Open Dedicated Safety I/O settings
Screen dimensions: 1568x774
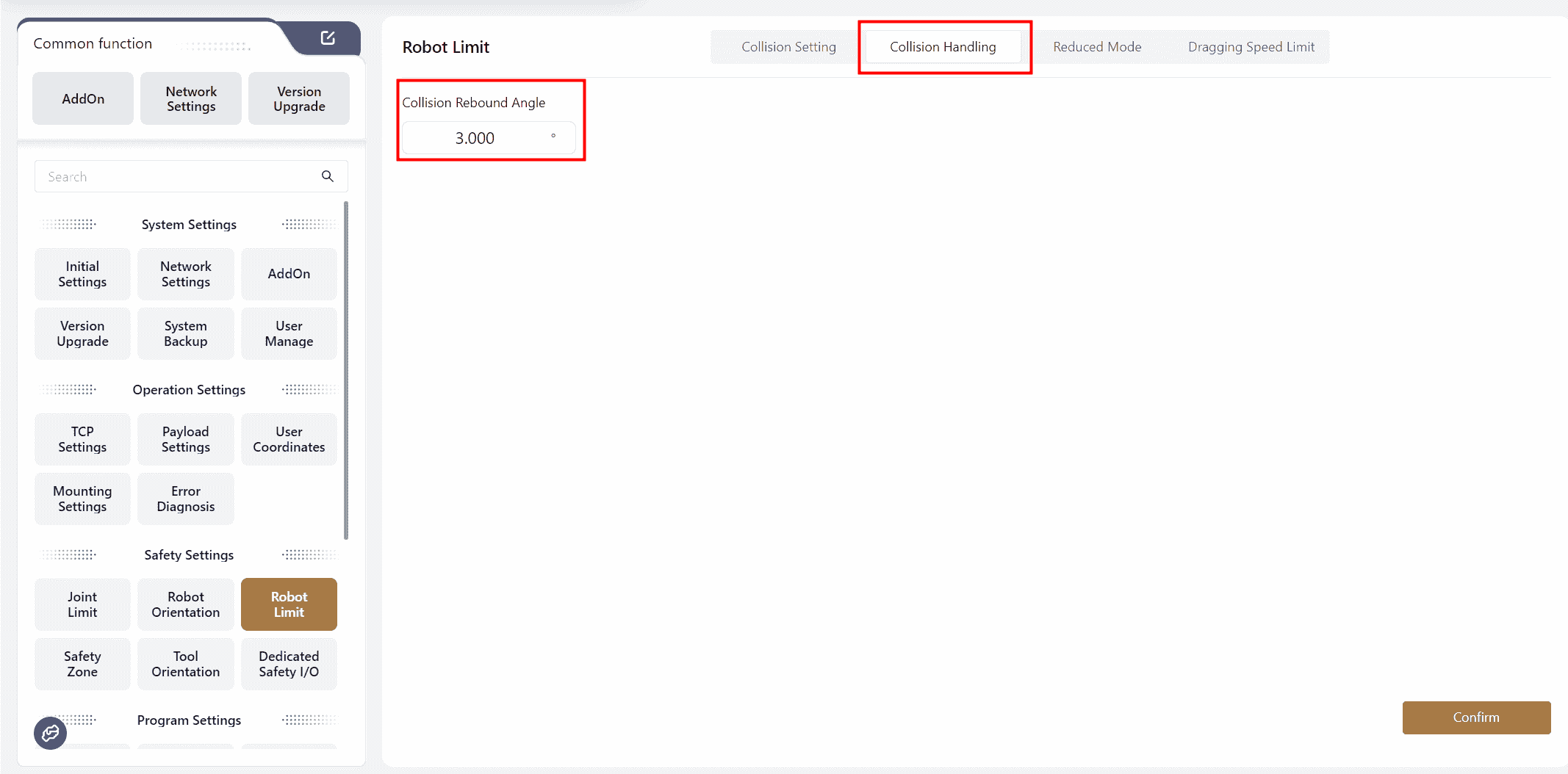pyautogui.click(x=289, y=664)
